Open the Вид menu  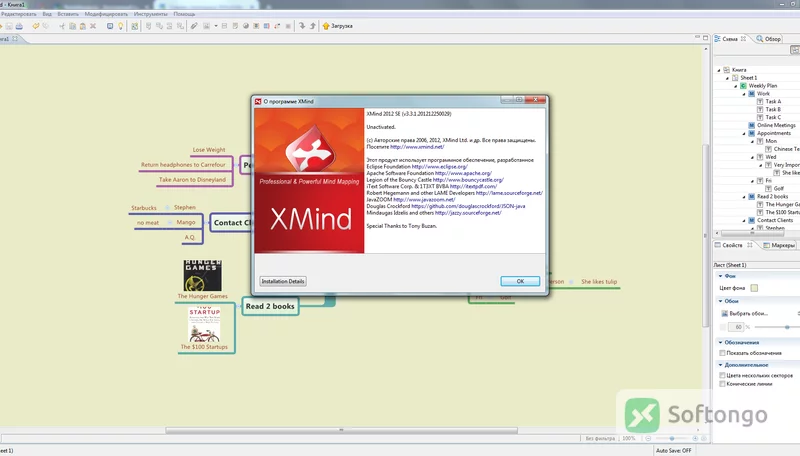click(x=47, y=14)
